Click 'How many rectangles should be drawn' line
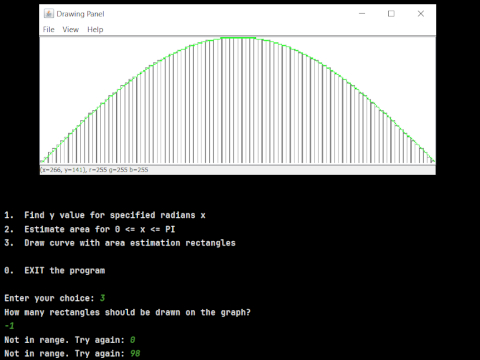The height and width of the screenshot is (360, 480). (x=127, y=312)
